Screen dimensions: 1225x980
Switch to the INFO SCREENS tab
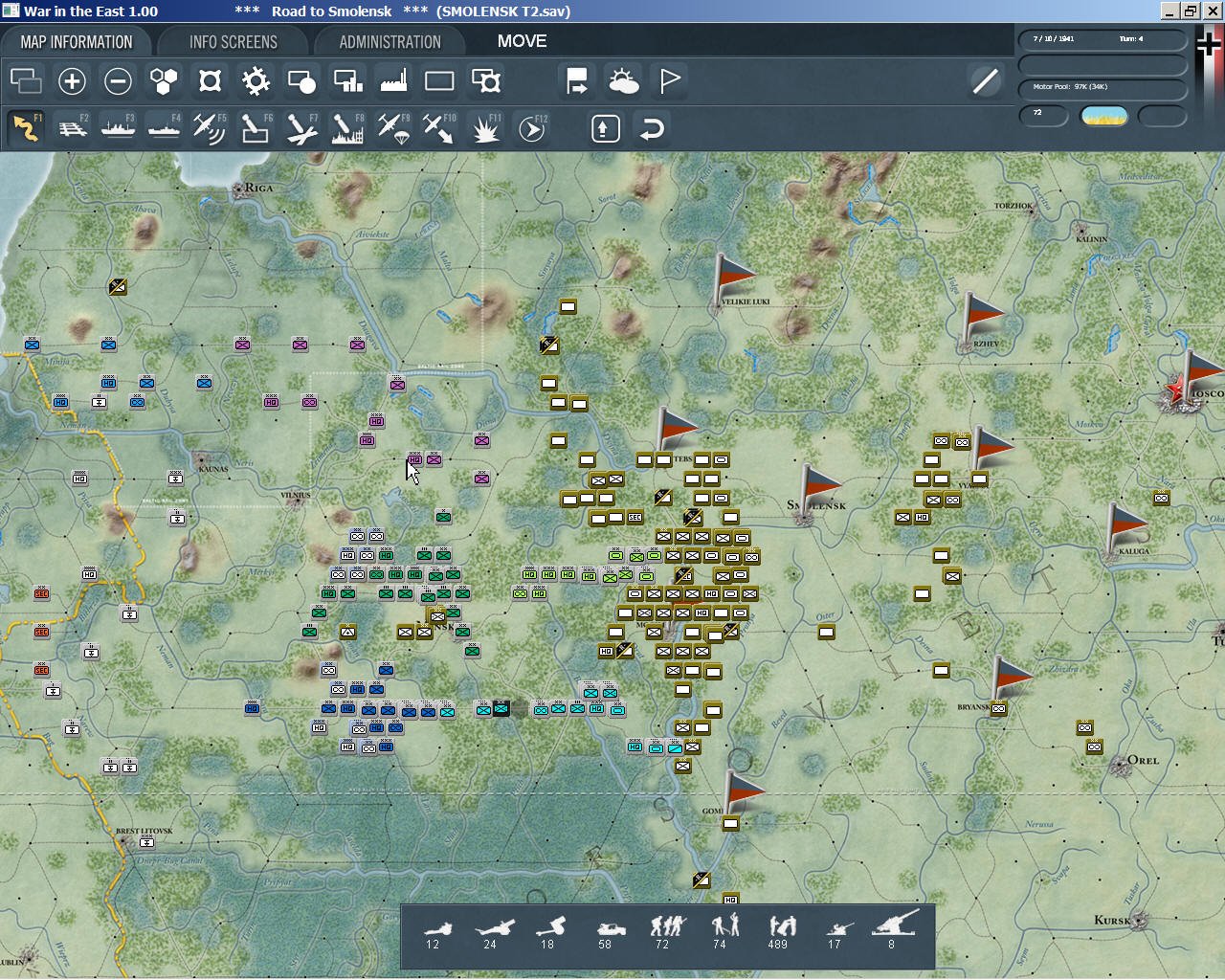coord(234,42)
